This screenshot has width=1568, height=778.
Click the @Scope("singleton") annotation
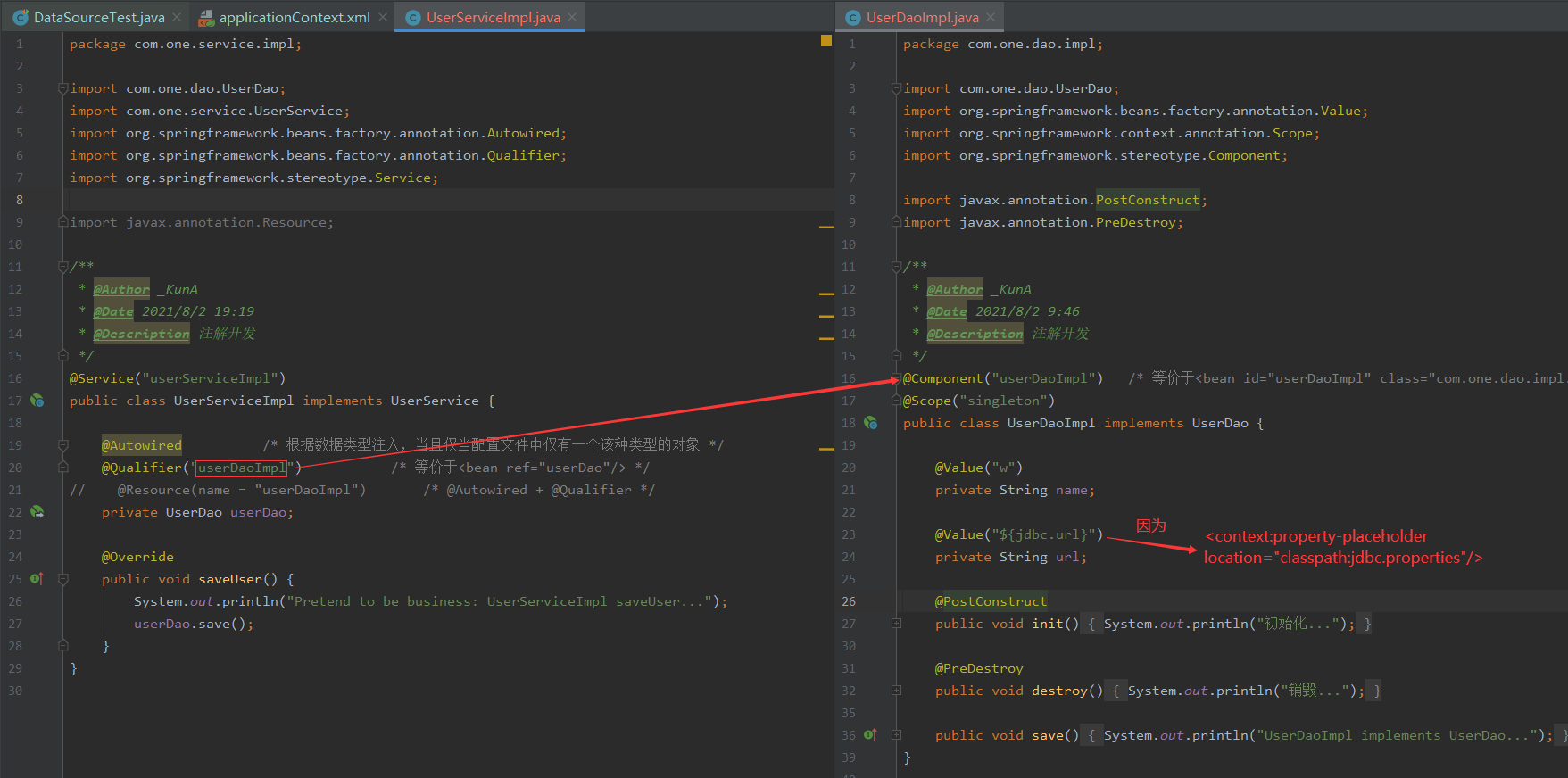pos(979,401)
